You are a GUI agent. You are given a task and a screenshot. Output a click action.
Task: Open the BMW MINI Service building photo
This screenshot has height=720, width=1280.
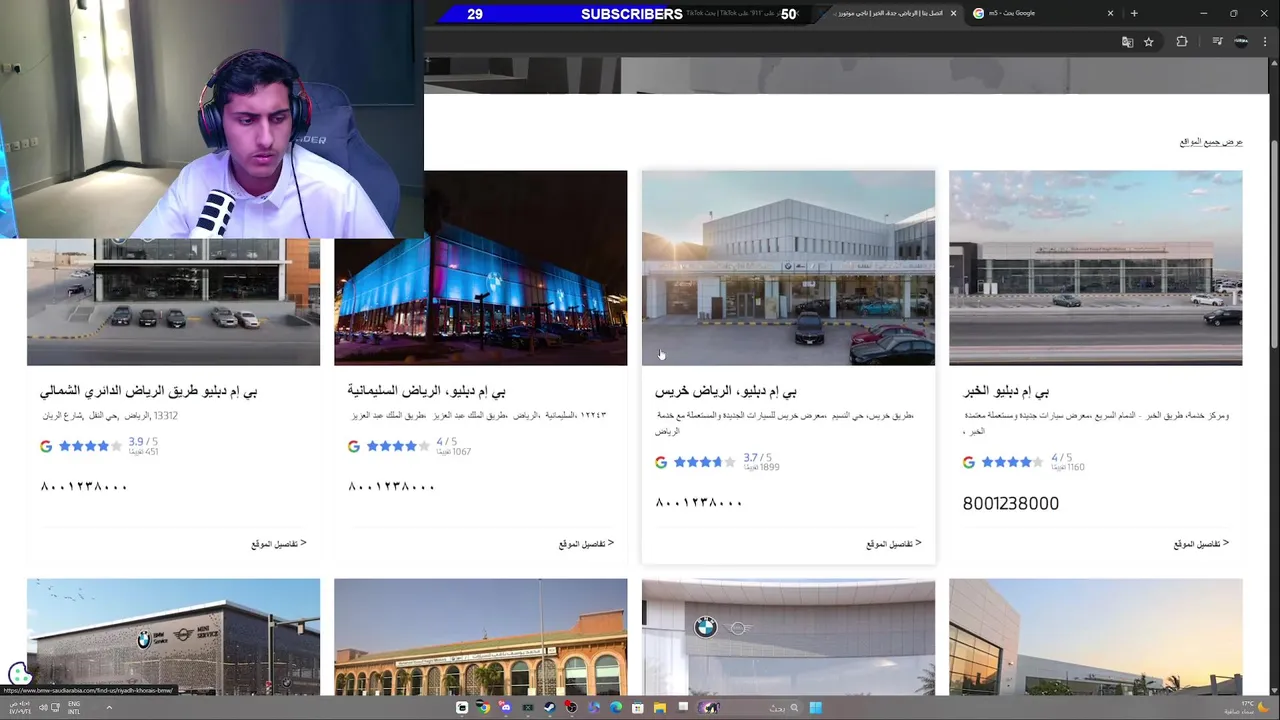173,637
